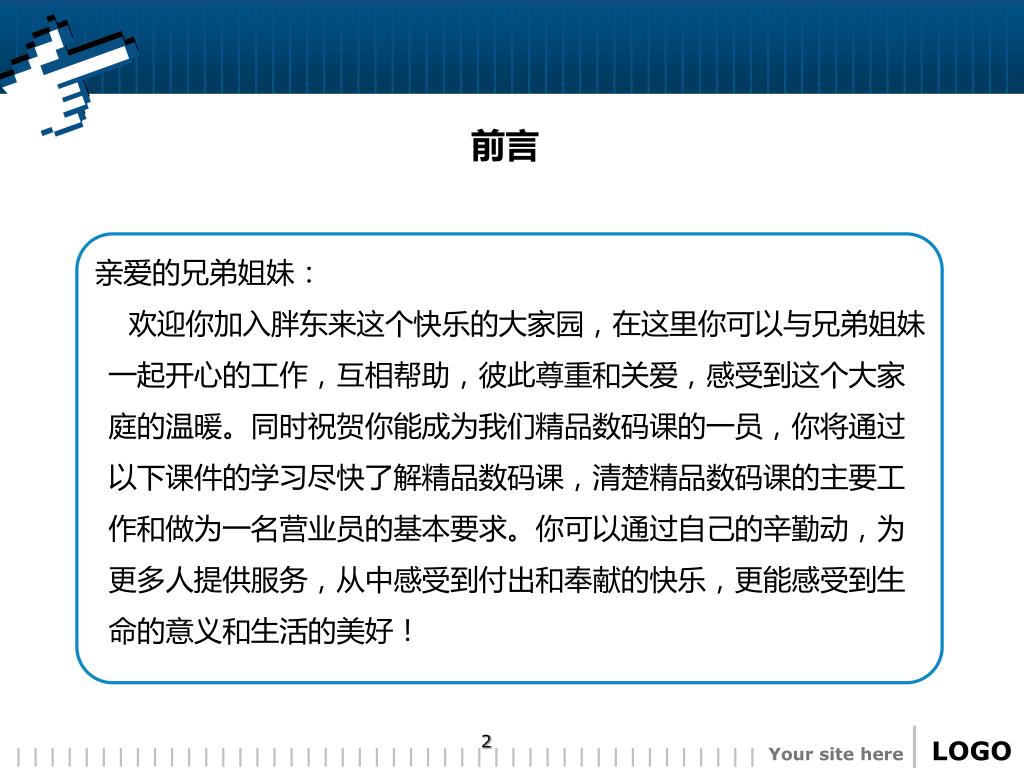This screenshot has height=768, width=1024.
Task: Click the slide title 前言
Action: (x=505, y=146)
